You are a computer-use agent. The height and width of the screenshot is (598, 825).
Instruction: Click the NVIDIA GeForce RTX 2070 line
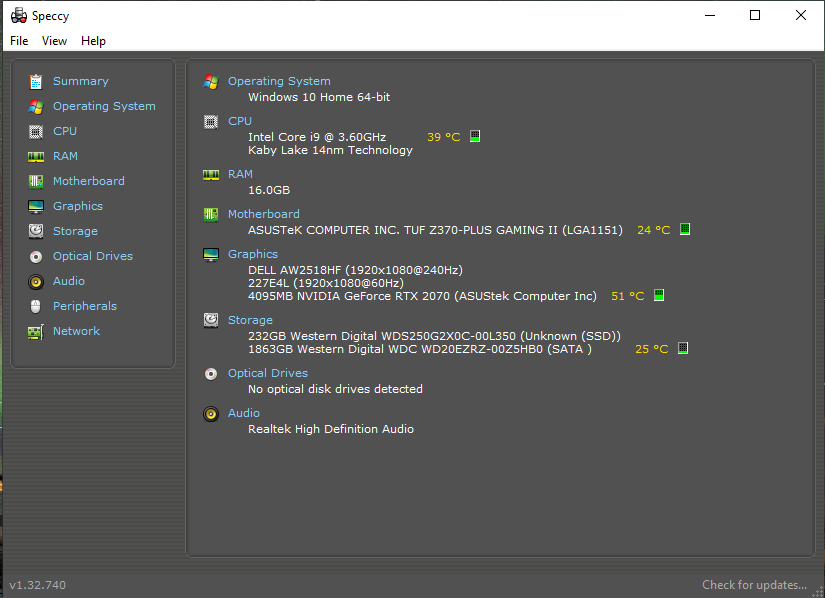coord(422,296)
